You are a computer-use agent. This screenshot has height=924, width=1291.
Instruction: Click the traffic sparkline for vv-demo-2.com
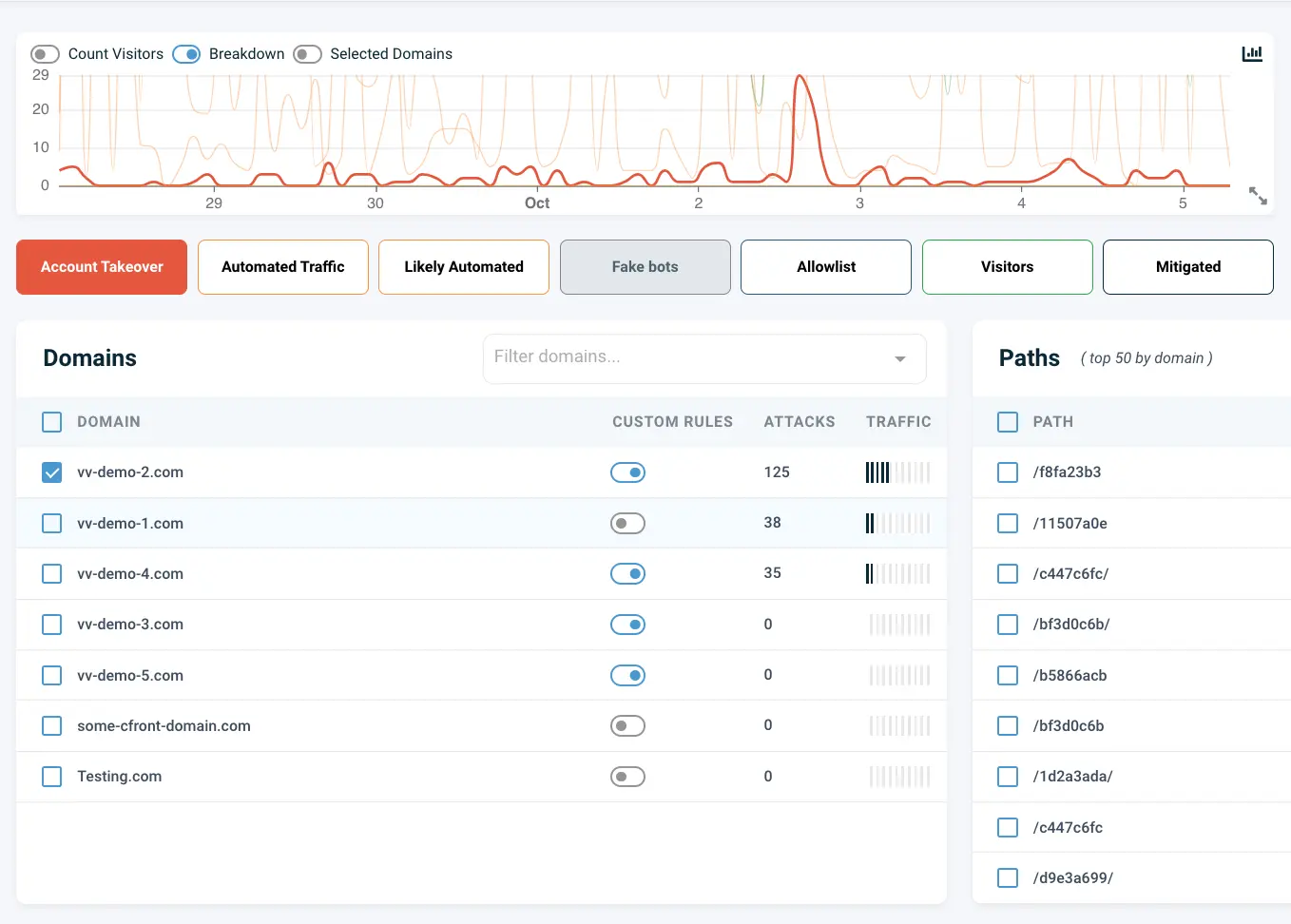click(x=899, y=472)
